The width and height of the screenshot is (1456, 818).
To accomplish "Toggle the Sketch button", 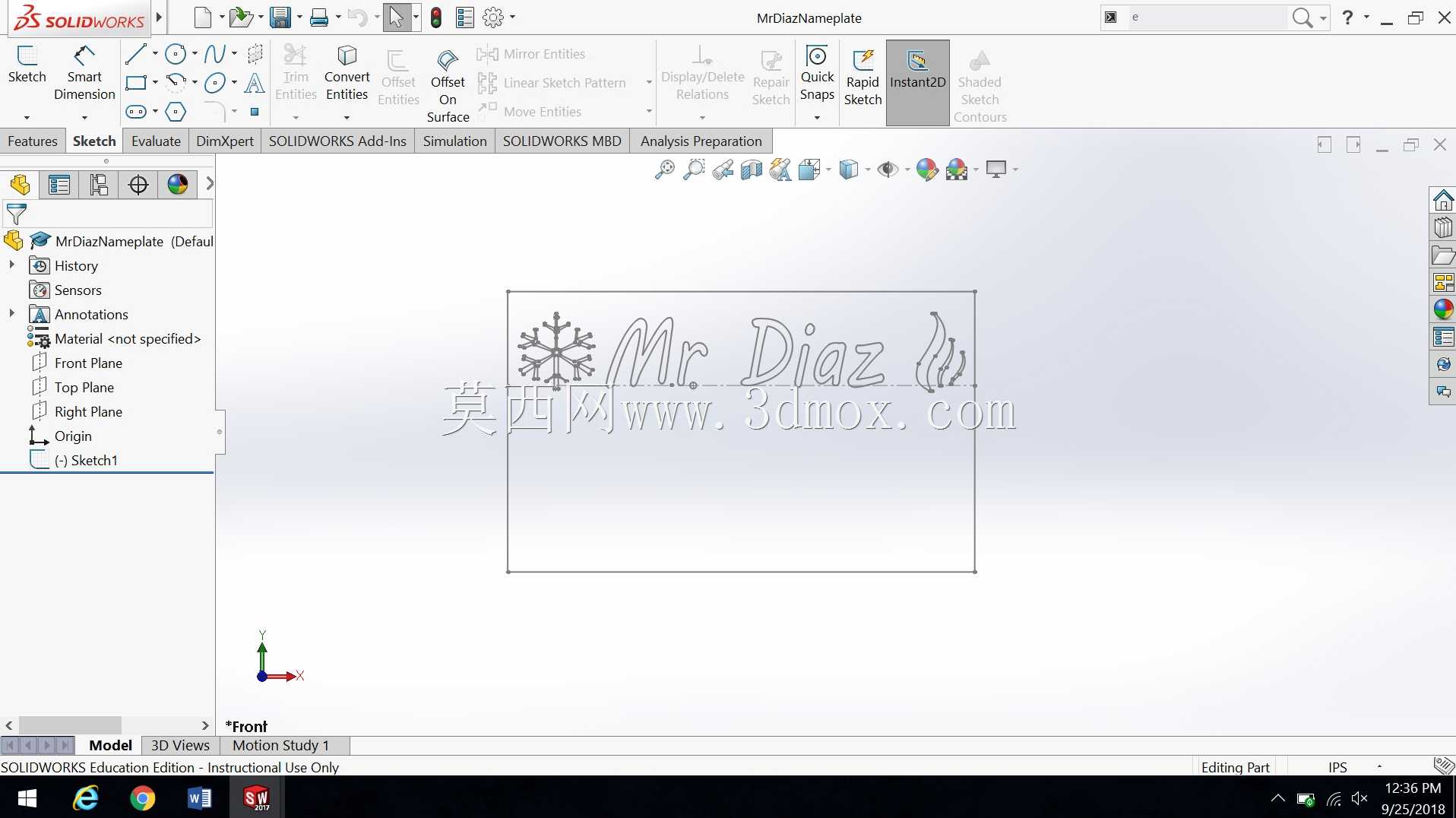I will pos(27,65).
